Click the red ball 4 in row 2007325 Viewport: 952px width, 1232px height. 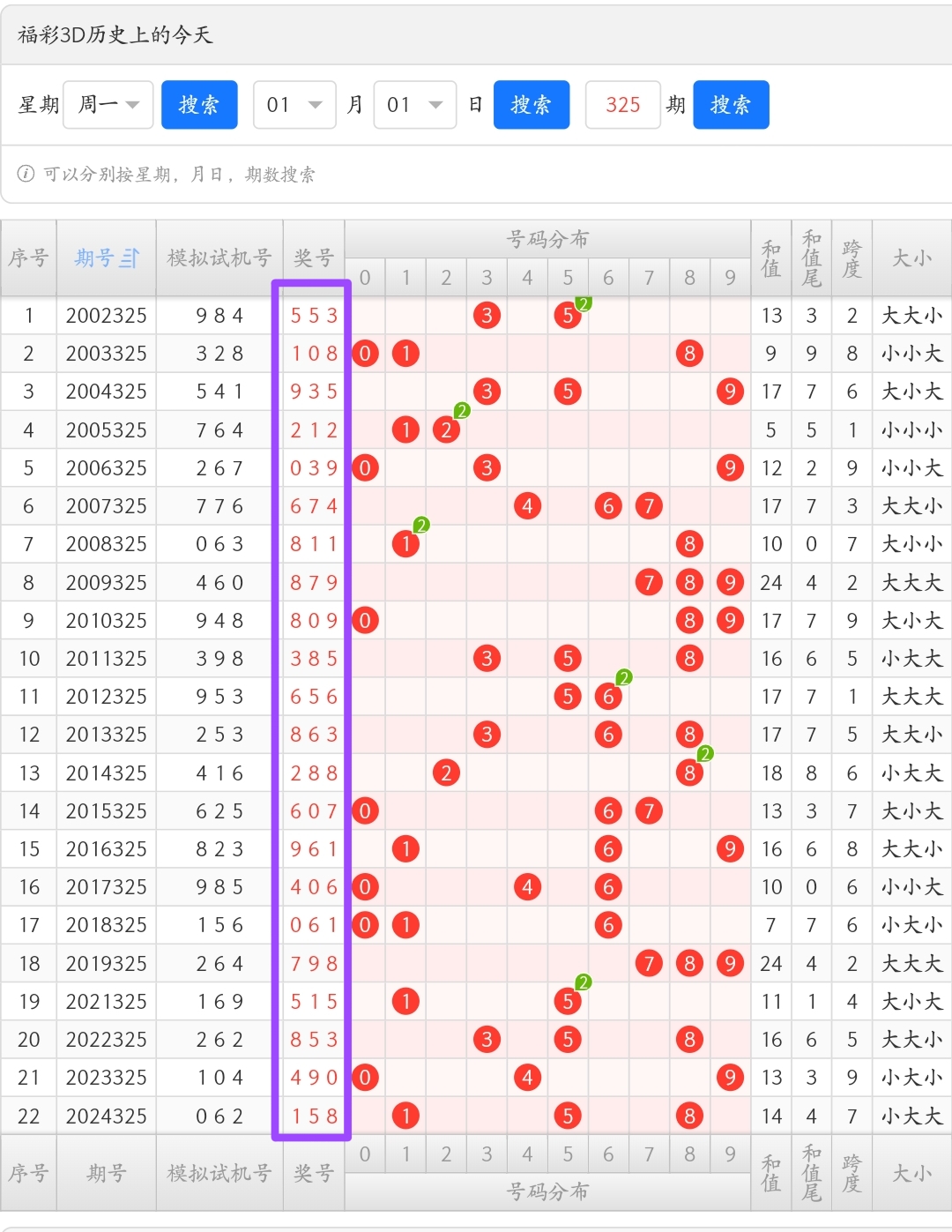coord(527,506)
